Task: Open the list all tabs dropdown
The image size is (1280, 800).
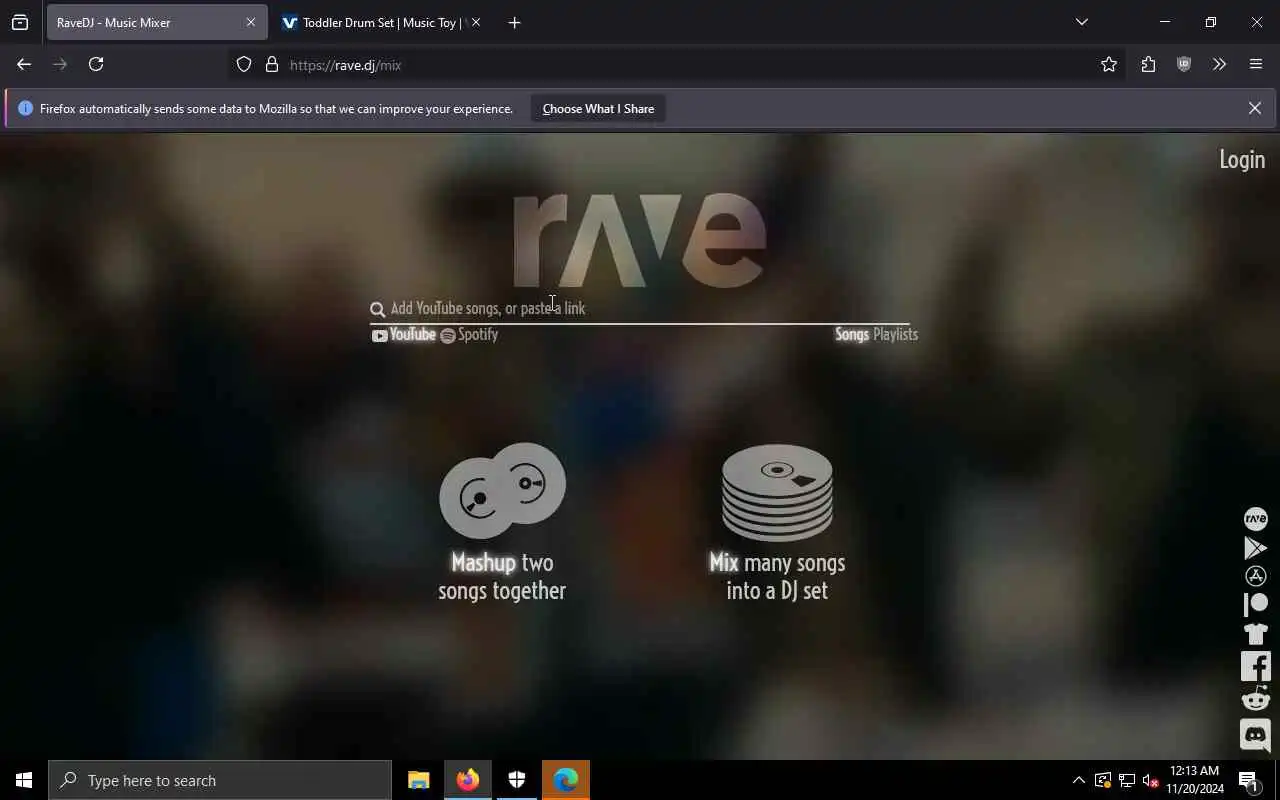Action: coord(1082,22)
